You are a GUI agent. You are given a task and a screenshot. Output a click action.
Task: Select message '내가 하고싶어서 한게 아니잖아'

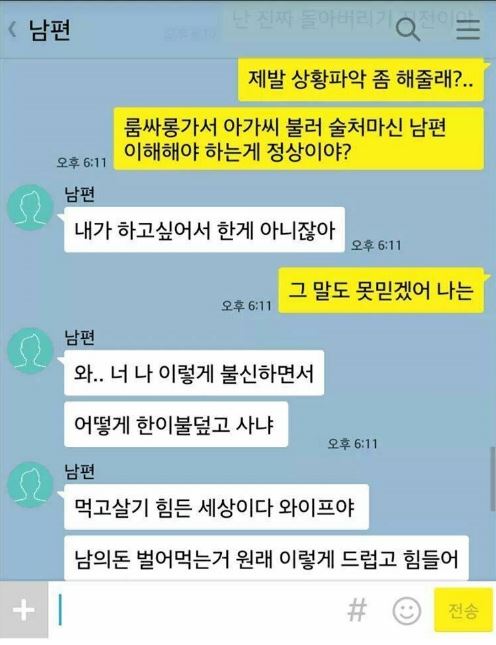pyautogui.click(x=204, y=230)
